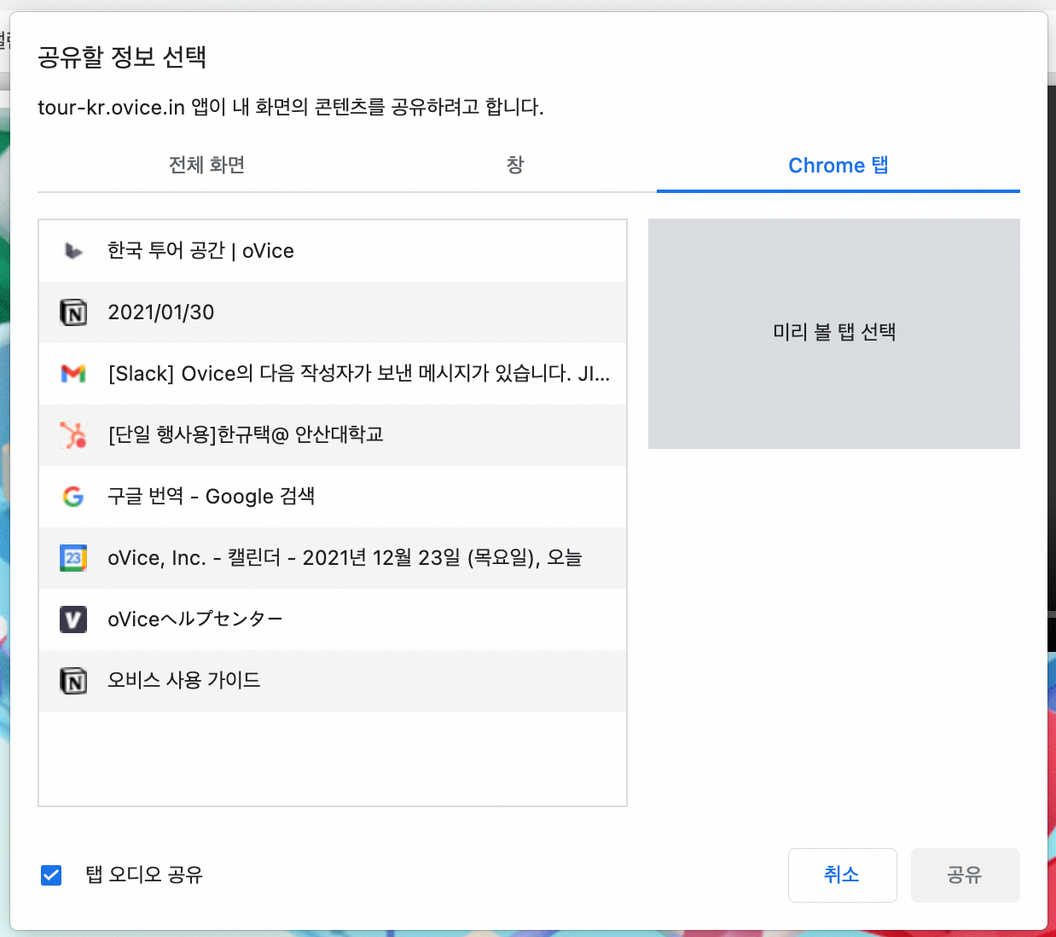The width and height of the screenshot is (1056, 937).
Task: Click the 미리 볼 탭 선택 preview area
Action: (x=834, y=333)
